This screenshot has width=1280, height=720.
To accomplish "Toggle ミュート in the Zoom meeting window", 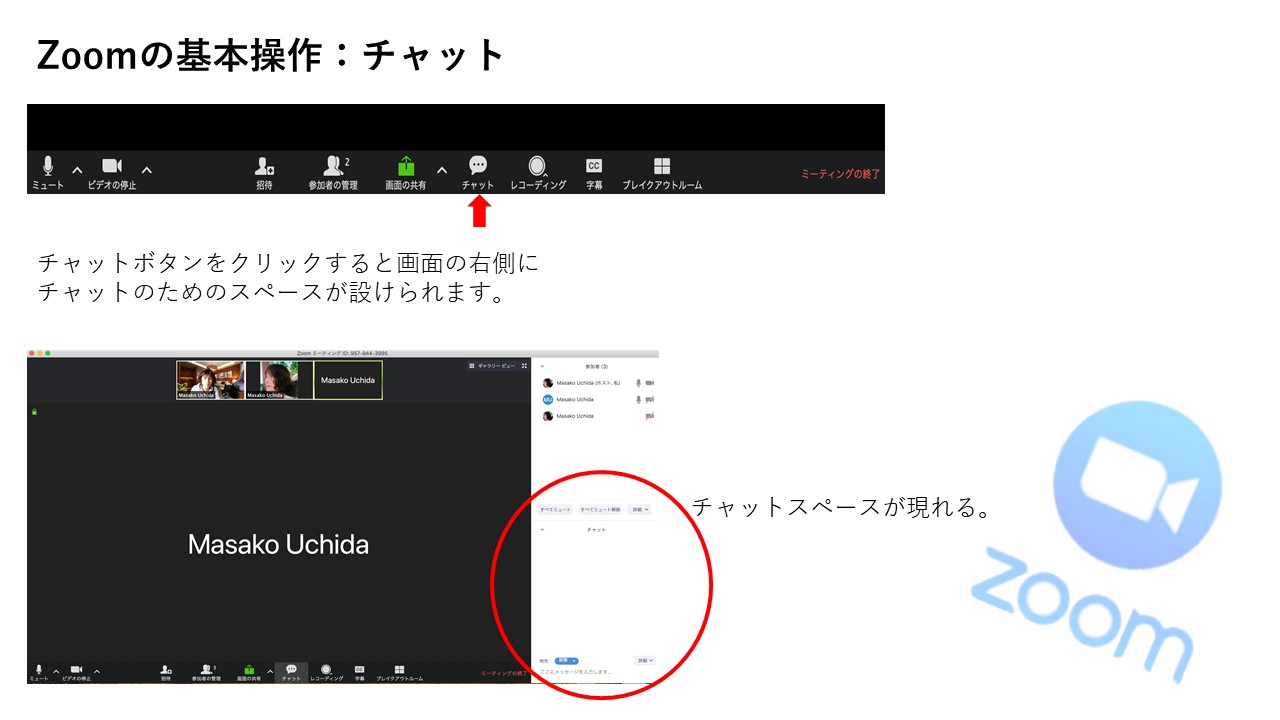I will coord(38,672).
